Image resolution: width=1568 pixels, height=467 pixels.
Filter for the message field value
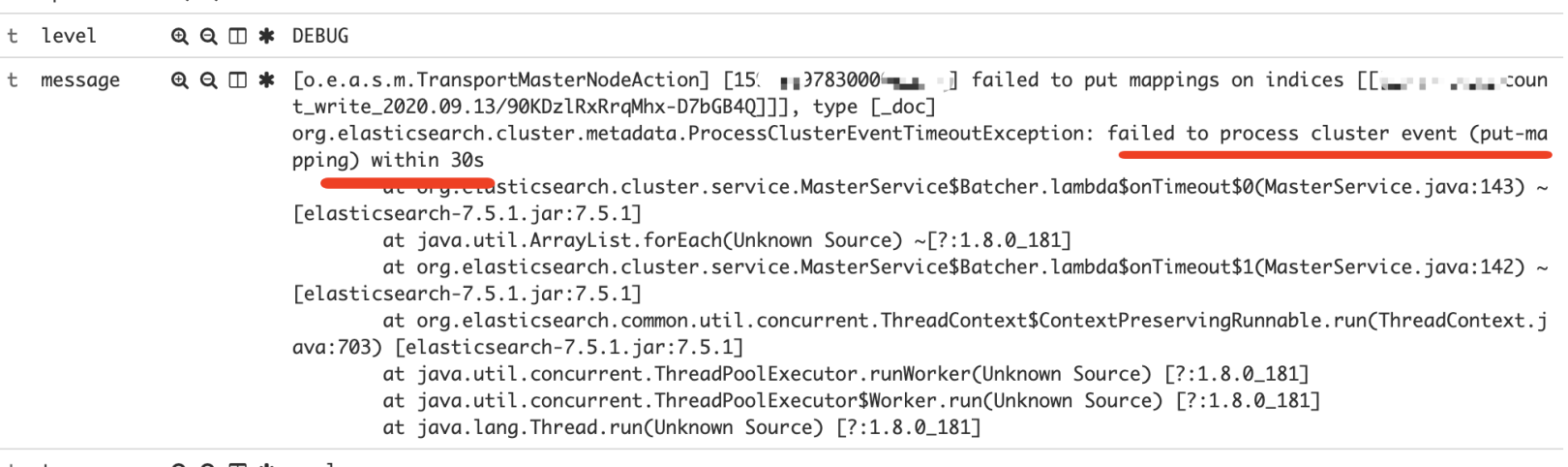click(179, 80)
